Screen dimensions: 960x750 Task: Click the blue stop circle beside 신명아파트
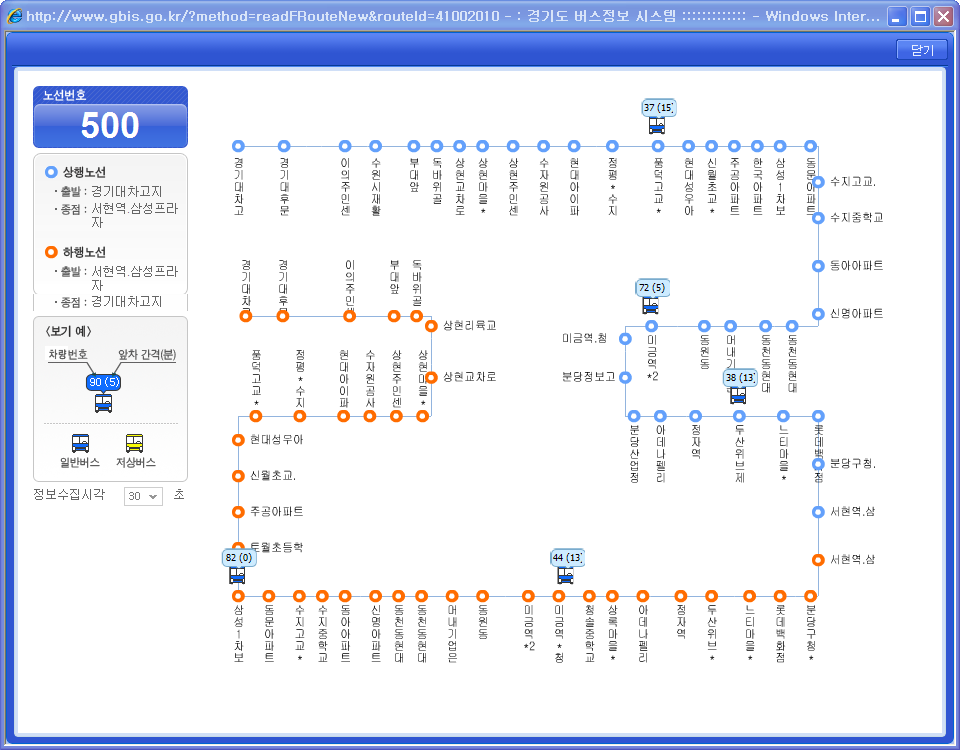pos(818,314)
